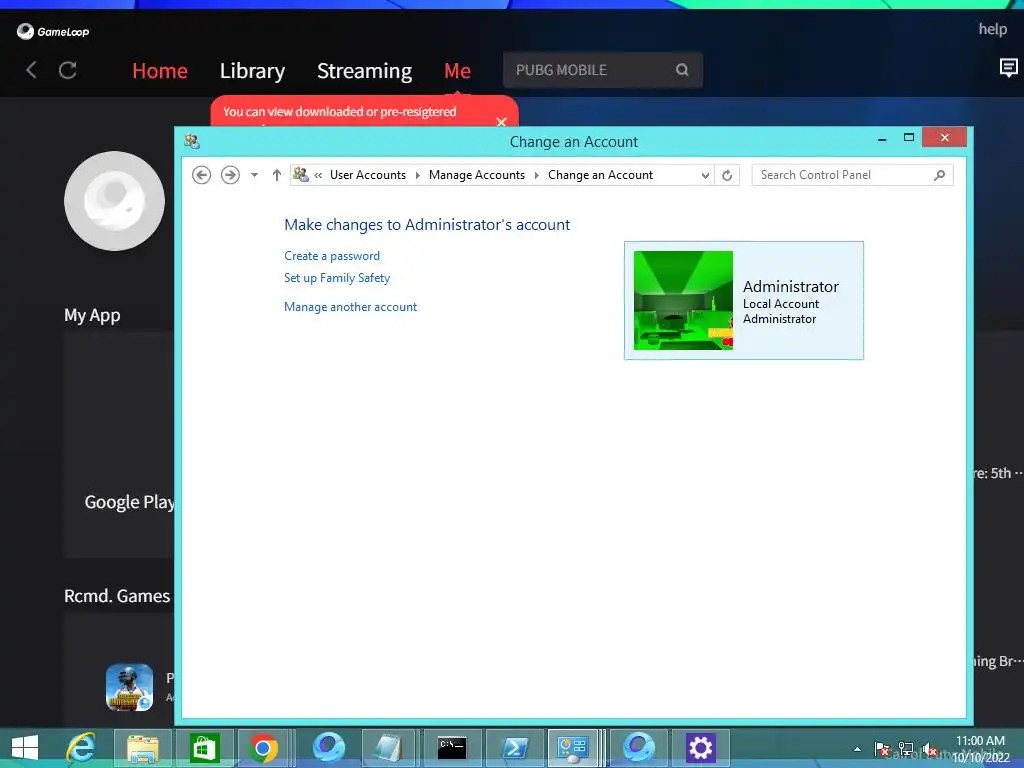Screen dimensions: 1024x768
Task: Navigate to Manage Accounts breadcrumb
Action: (x=477, y=175)
